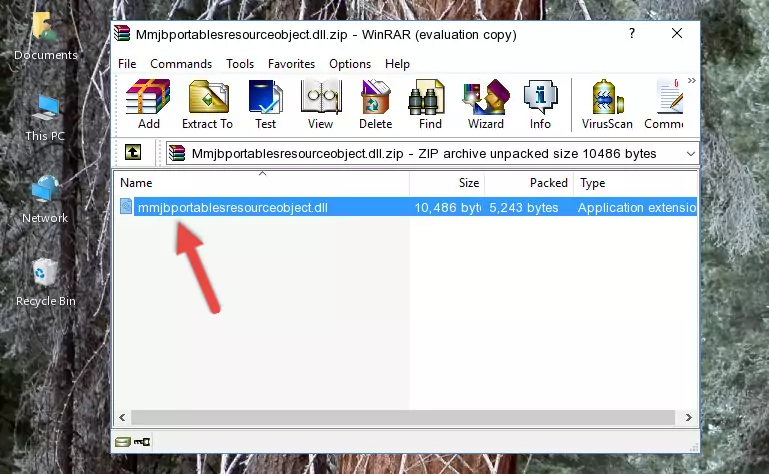Sort by the Type column header
769x474 pixels.
(635, 183)
